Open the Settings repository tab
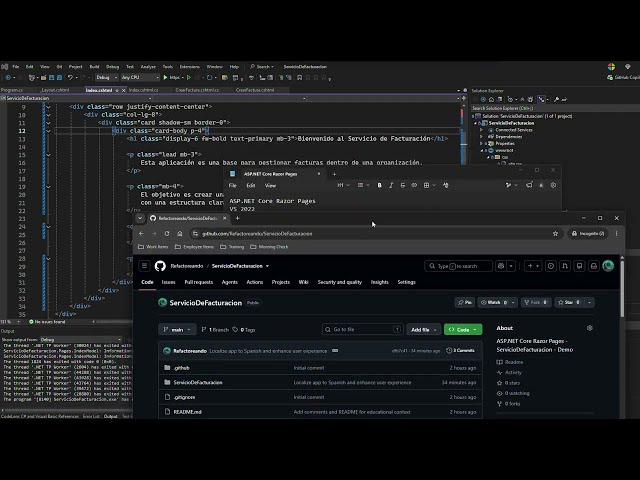The image size is (640, 480). [x=407, y=282]
